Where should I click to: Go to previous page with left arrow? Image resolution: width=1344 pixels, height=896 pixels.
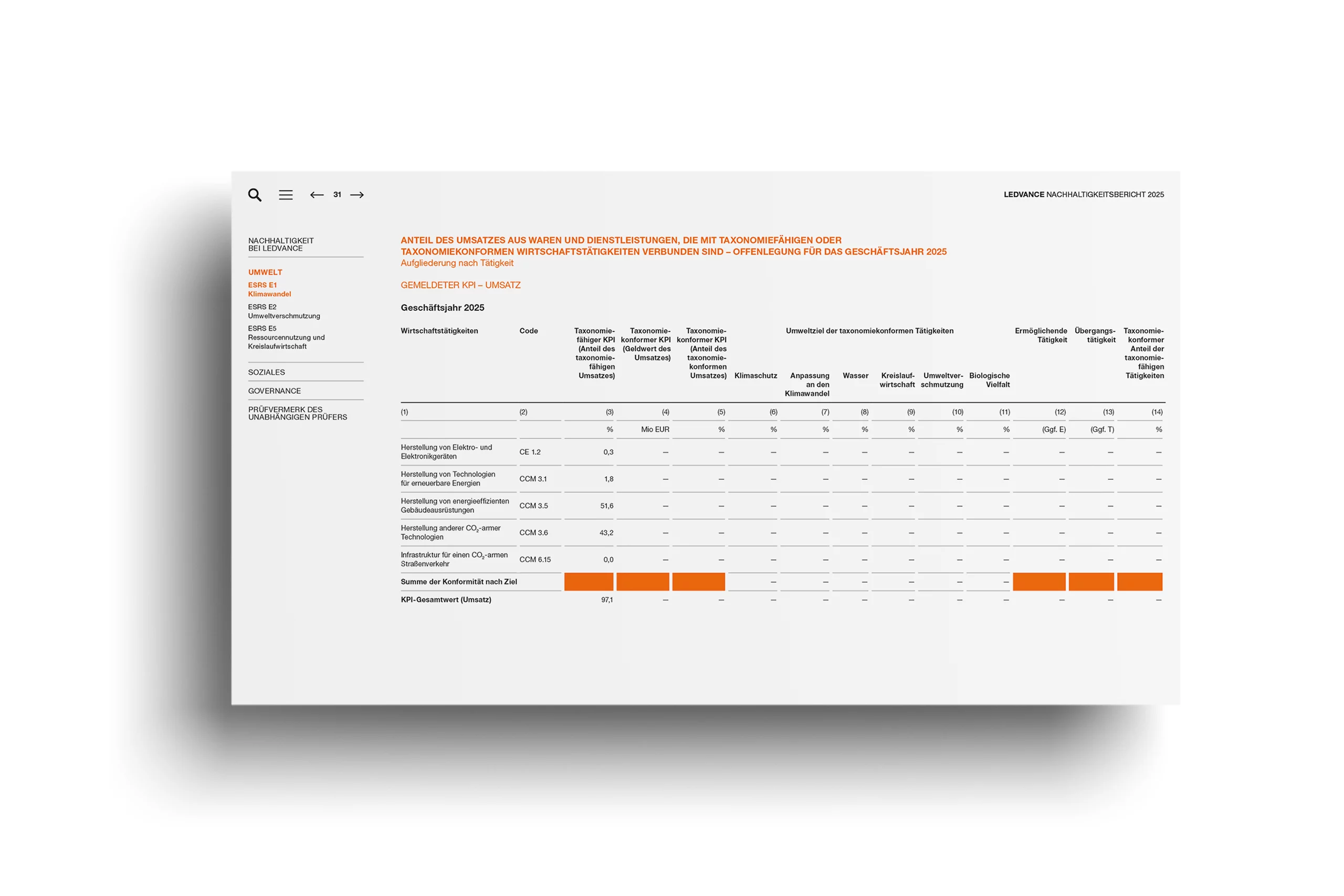[x=317, y=195]
